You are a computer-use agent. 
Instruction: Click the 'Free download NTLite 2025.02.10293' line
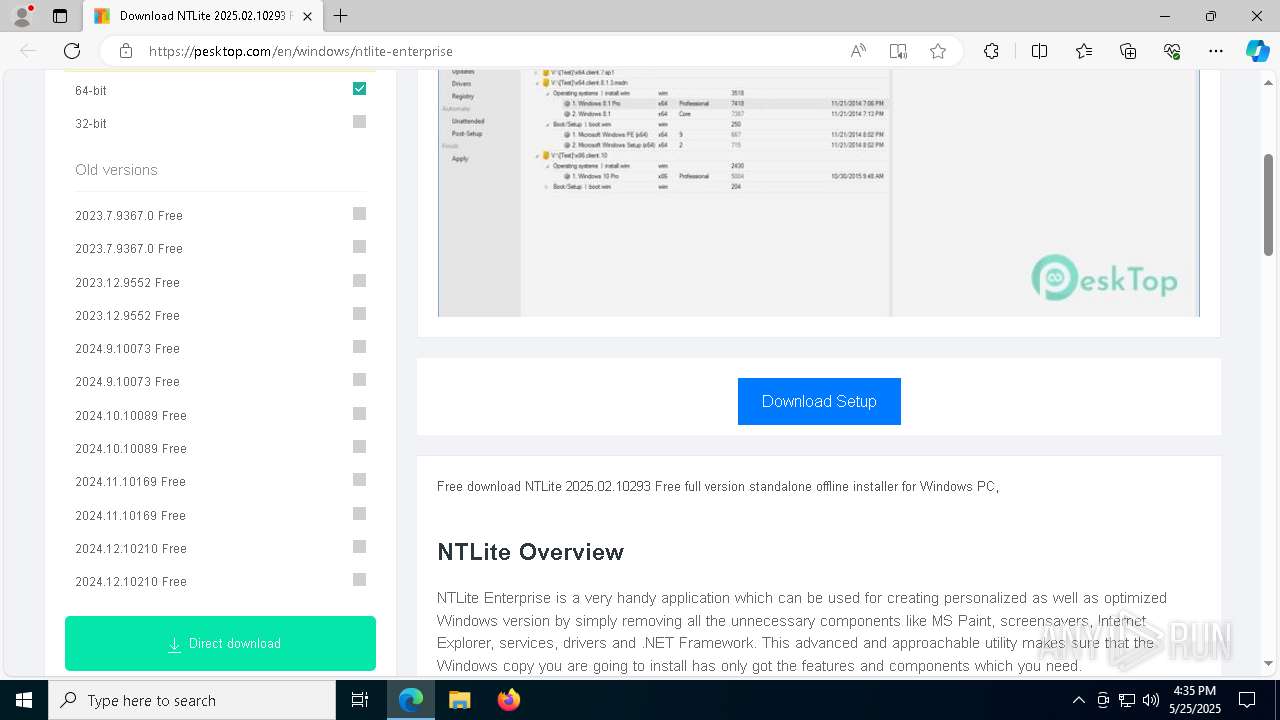click(718, 487)
